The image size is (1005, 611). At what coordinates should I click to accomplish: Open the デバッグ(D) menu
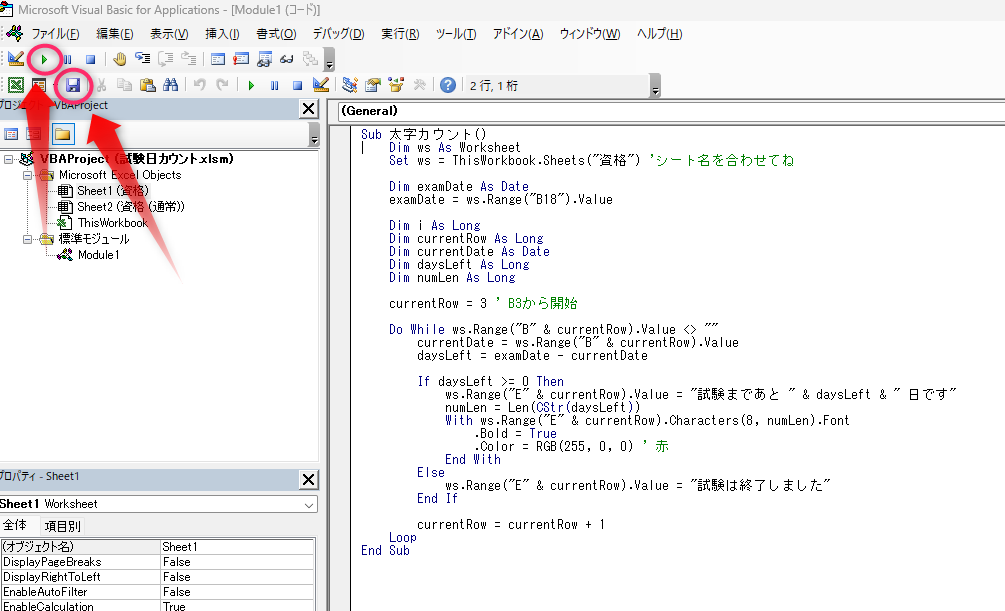coord(338,34)
